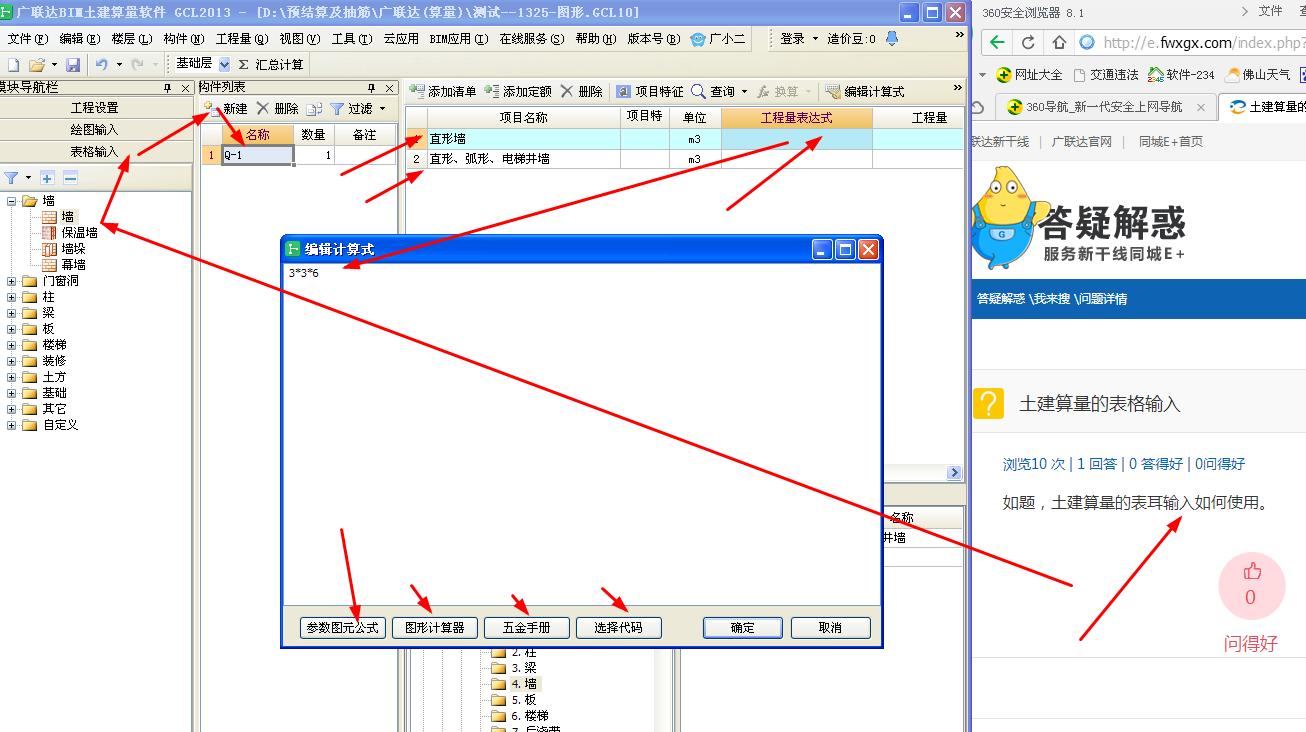Screen dimensions: 1306x732
Task: Click 选择代码 button in dialog
Action: point(618,628)
